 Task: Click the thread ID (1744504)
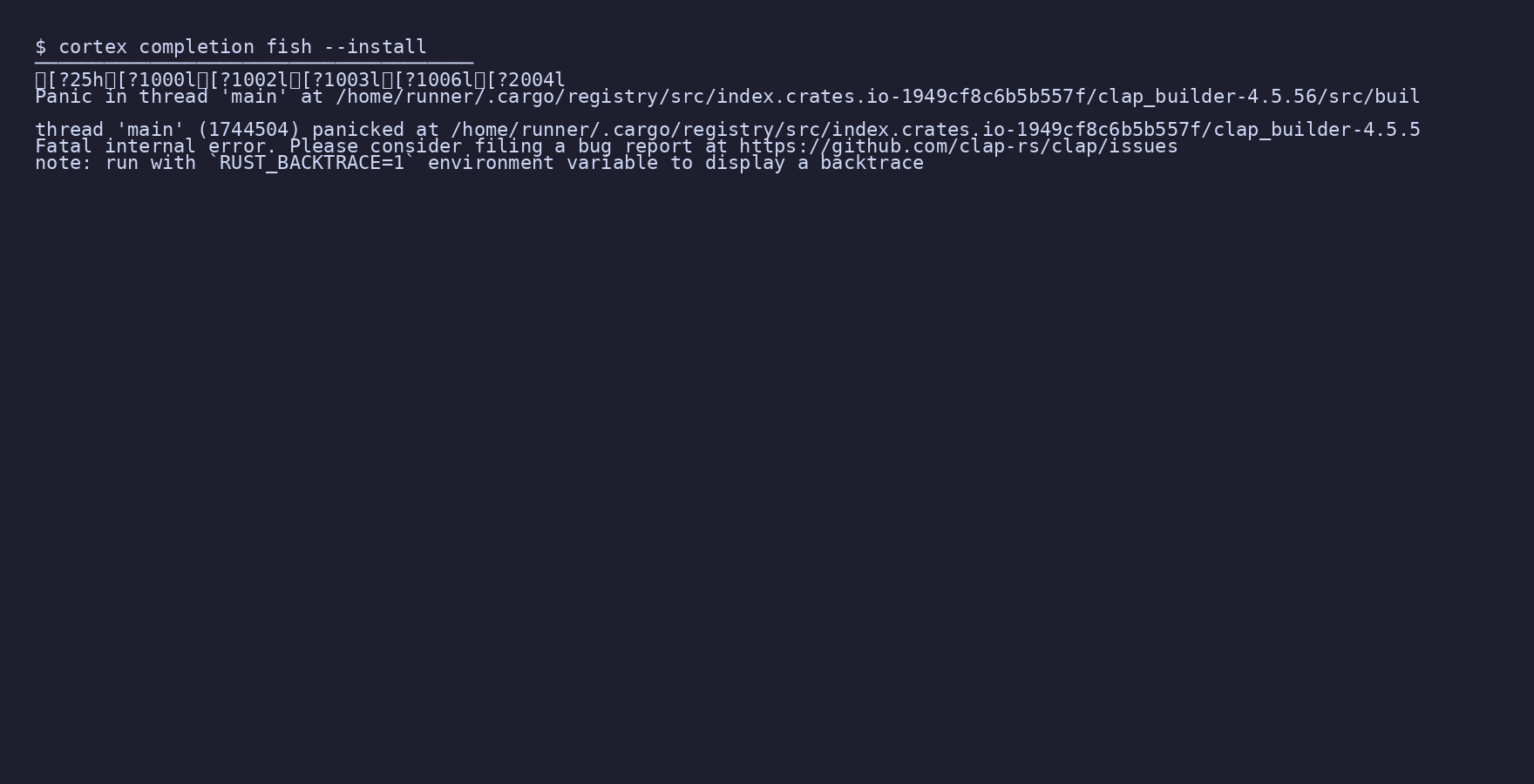pos(248,130)
